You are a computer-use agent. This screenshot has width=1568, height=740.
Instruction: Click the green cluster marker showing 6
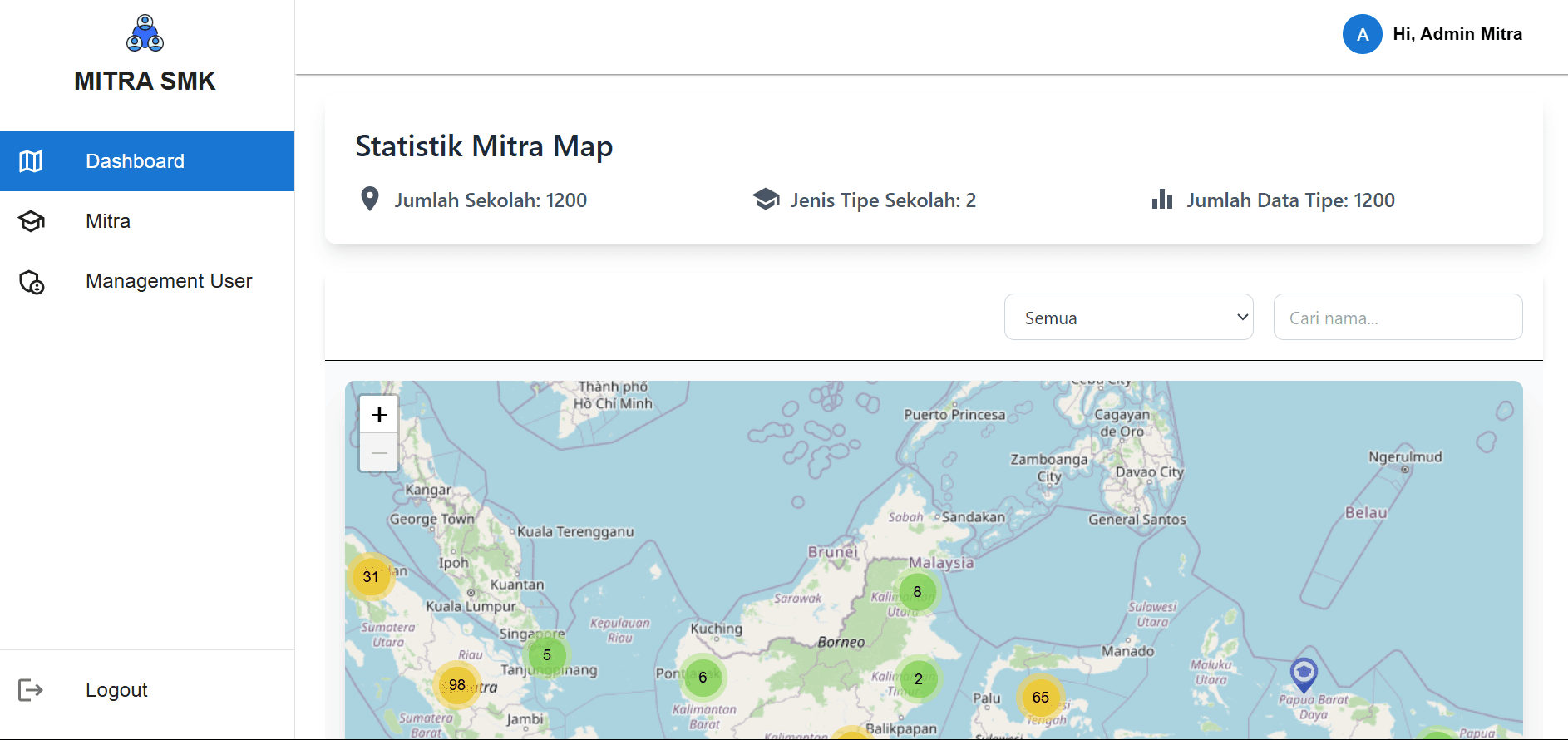pos(703,678)
